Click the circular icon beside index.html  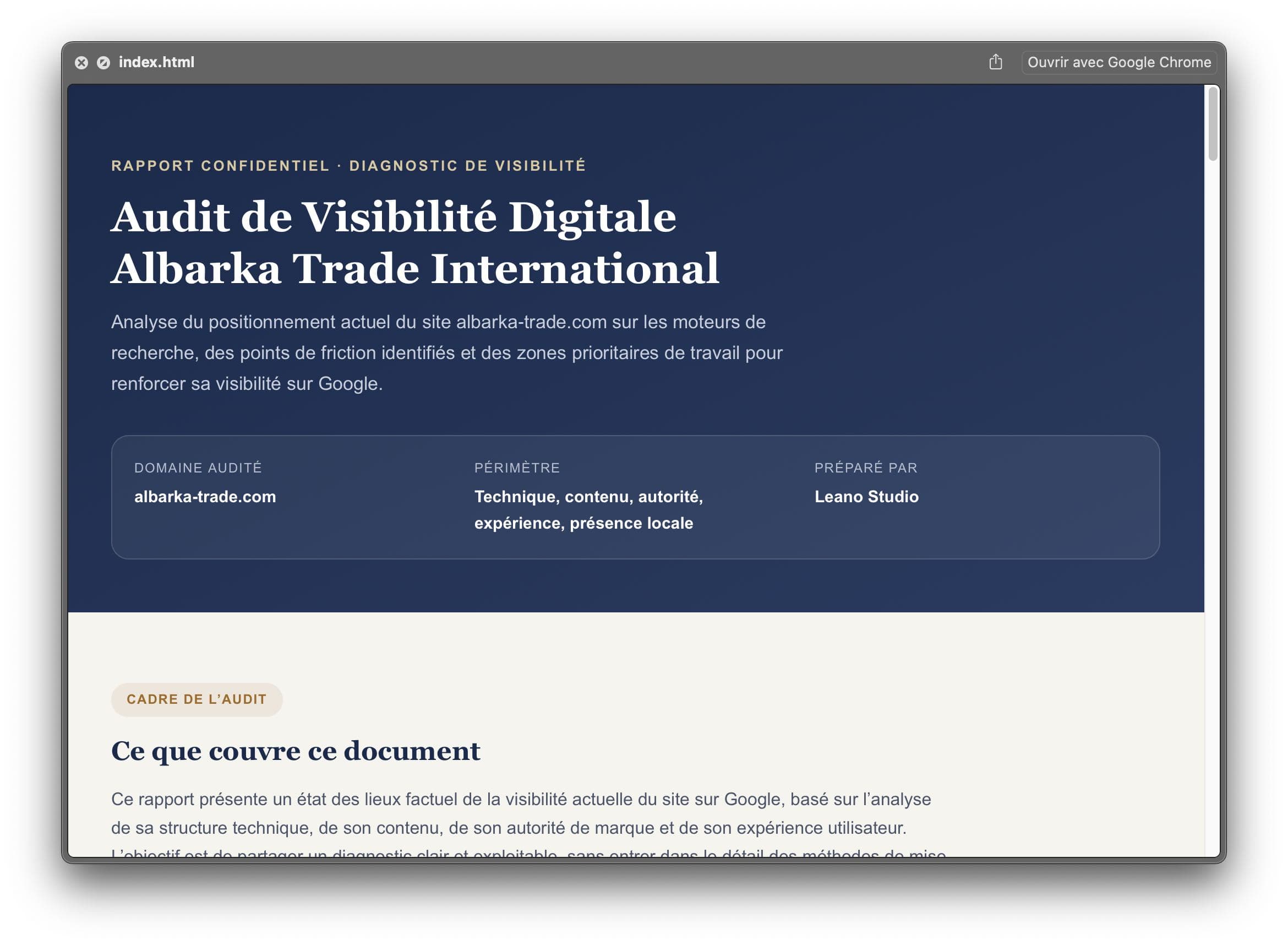(x=103, y=62)
